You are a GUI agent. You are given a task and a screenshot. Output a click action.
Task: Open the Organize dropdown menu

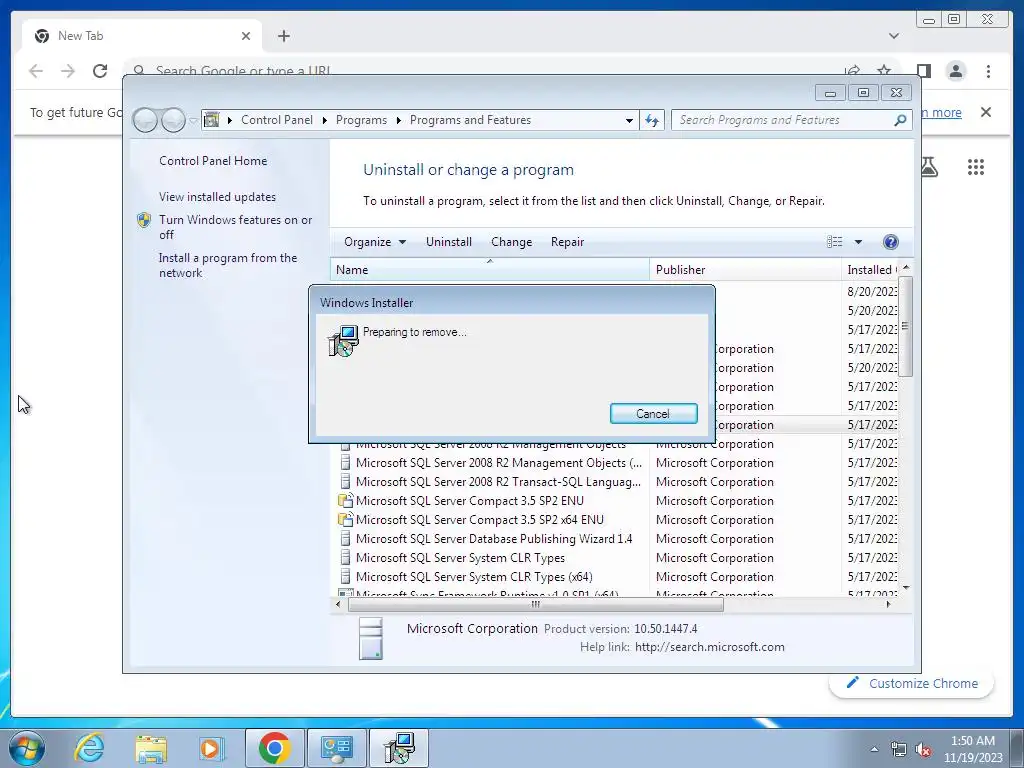pyautogui.click(x=375, y=242)
